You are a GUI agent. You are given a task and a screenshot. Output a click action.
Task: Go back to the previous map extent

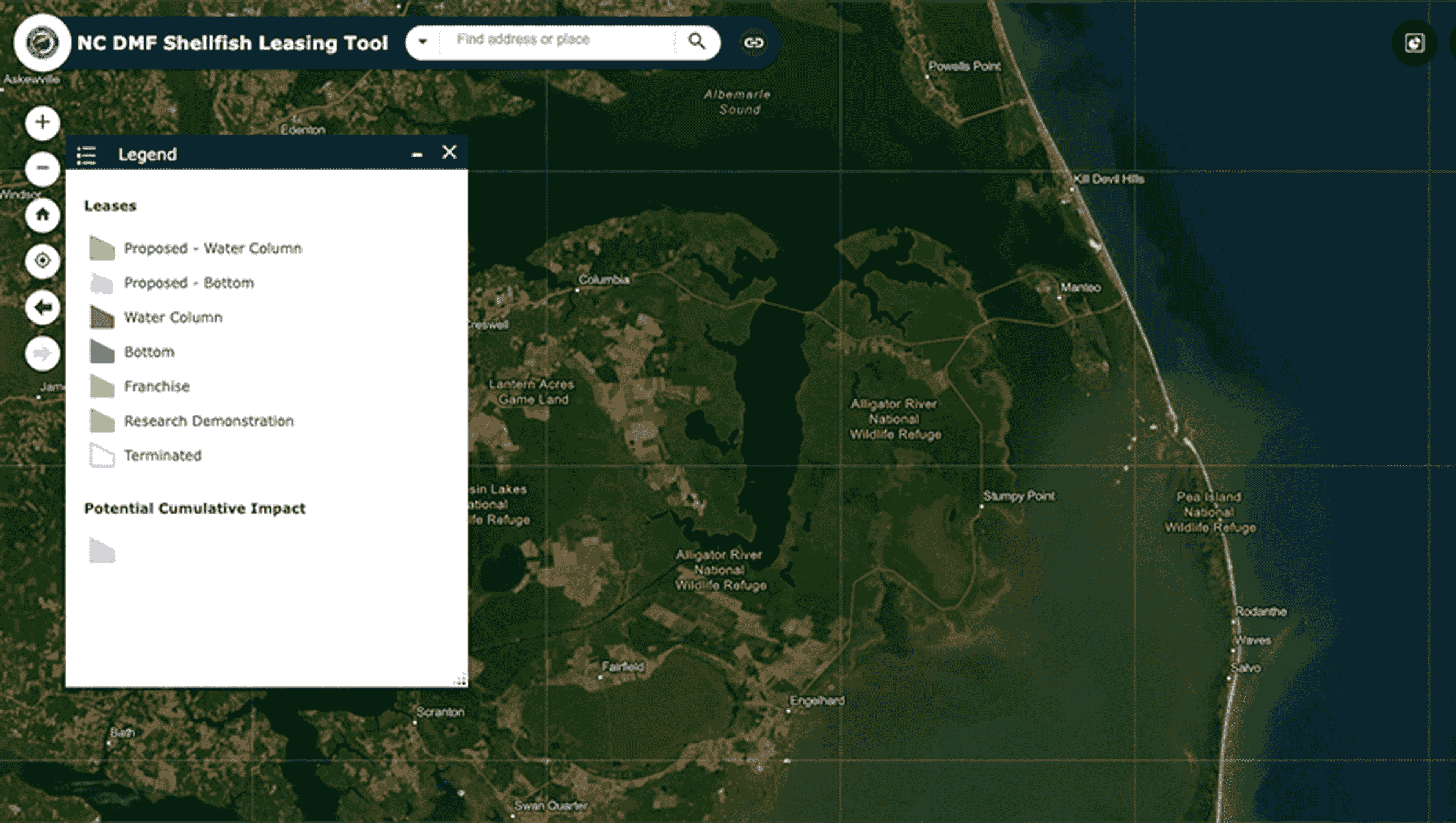click(42, 307)
